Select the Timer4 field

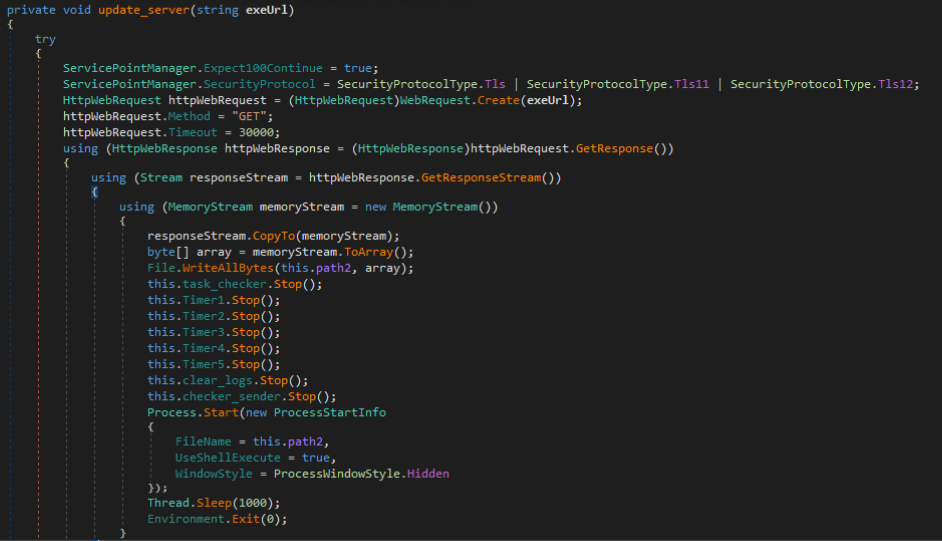204,348
